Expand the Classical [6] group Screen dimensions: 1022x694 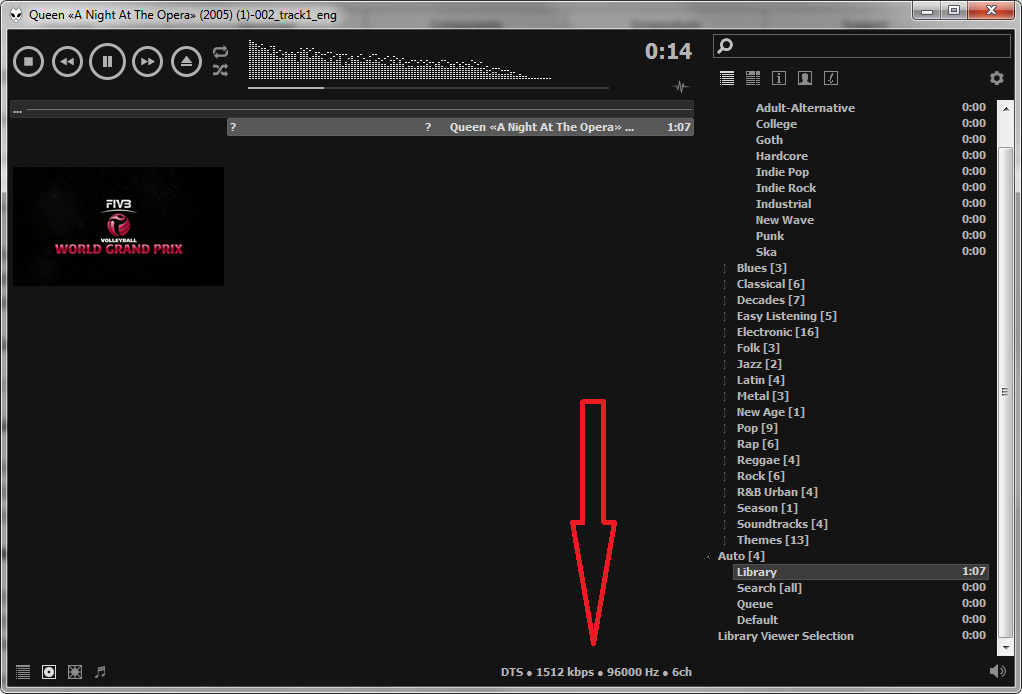725,284
